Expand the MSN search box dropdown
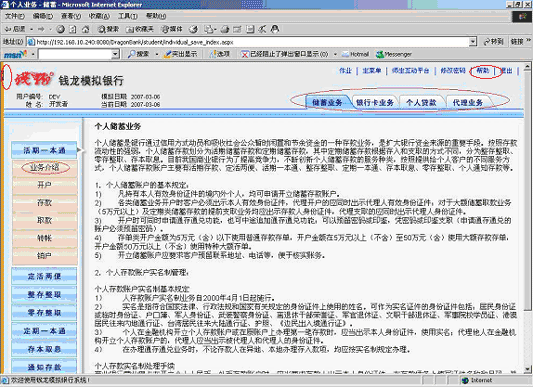 coord(116,54)
